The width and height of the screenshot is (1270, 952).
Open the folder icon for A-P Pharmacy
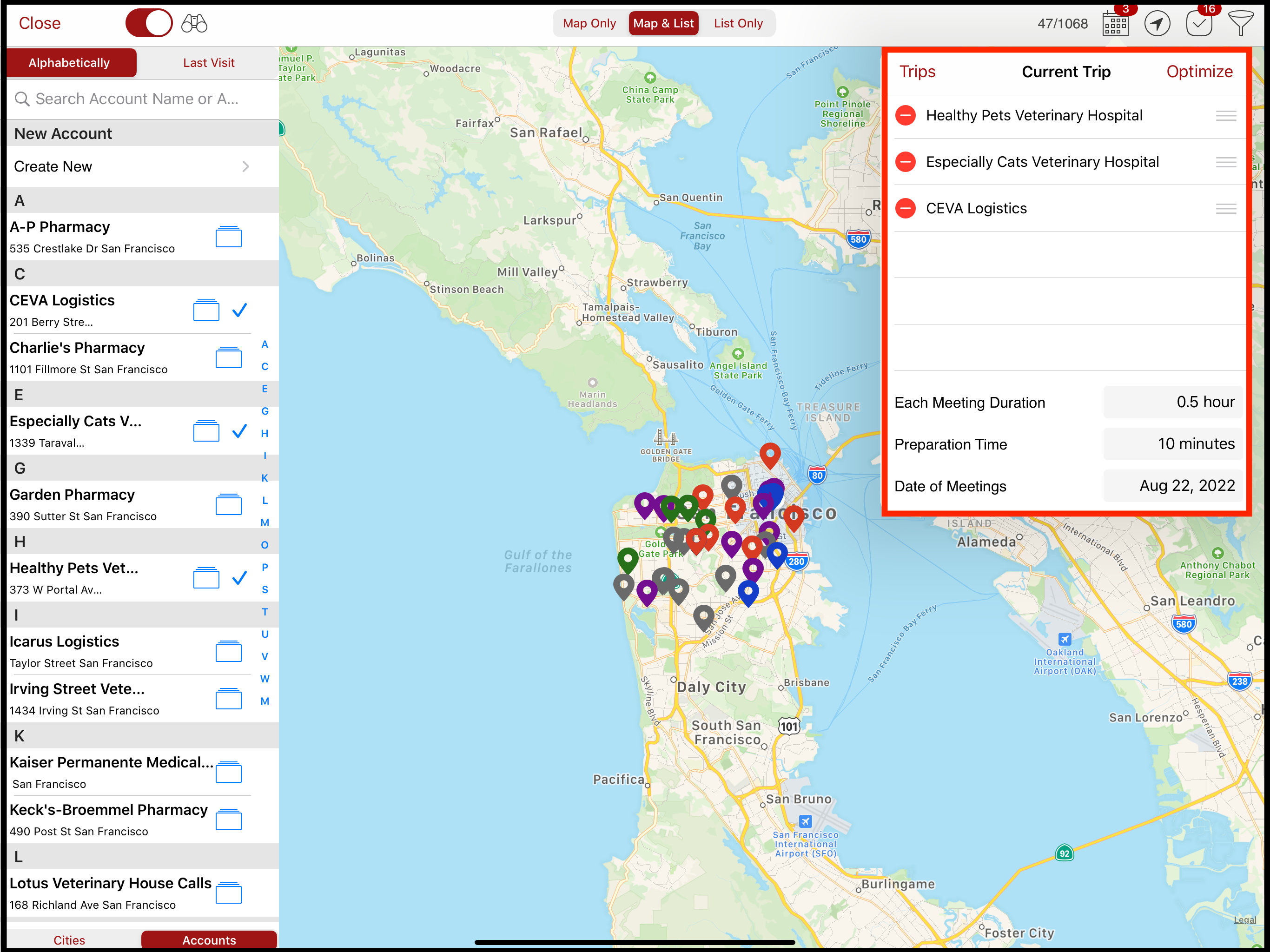pyautogui.click(x=229, y=237)
